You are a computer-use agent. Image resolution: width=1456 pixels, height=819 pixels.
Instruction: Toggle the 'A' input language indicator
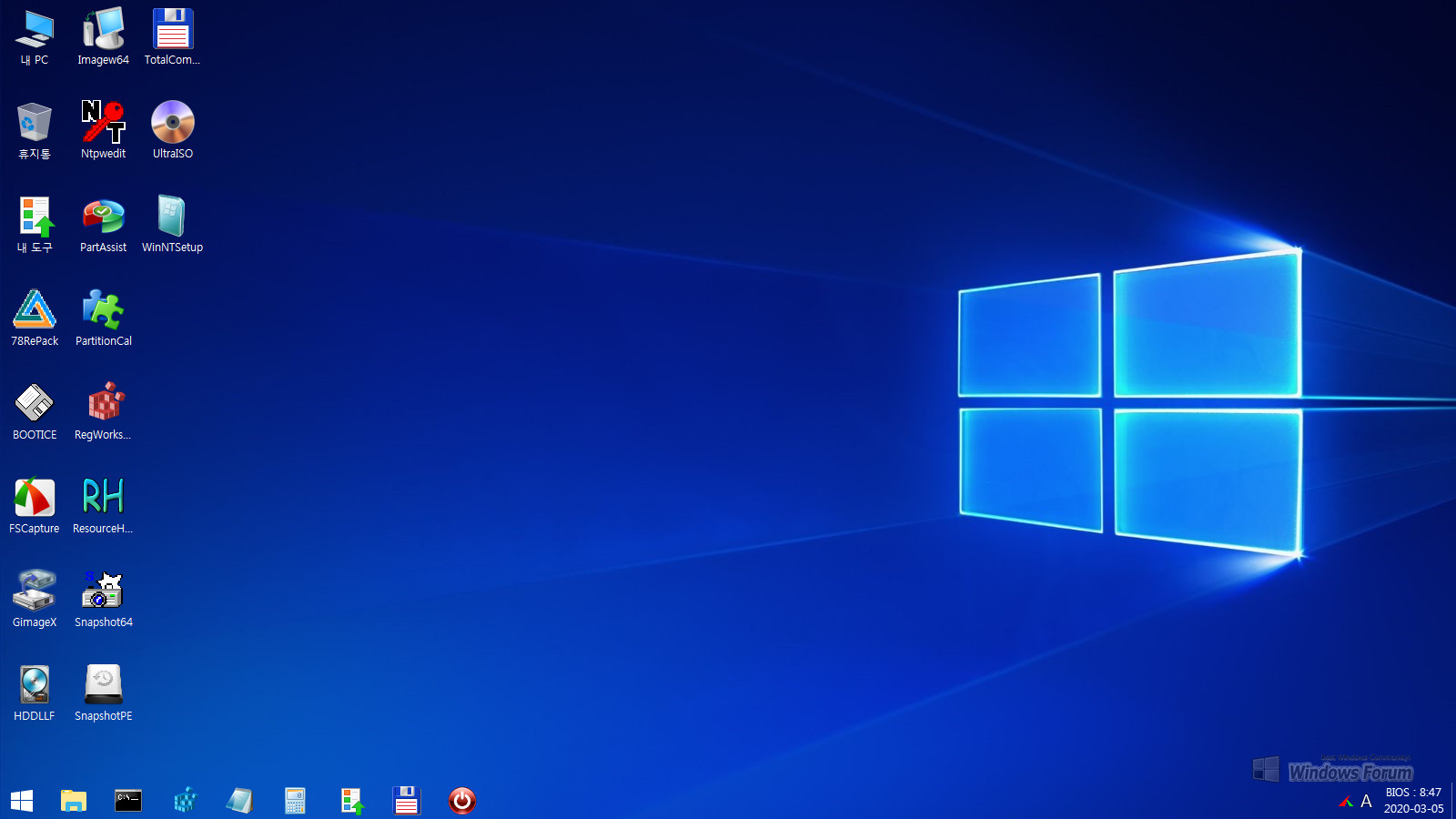point(1366,802)
